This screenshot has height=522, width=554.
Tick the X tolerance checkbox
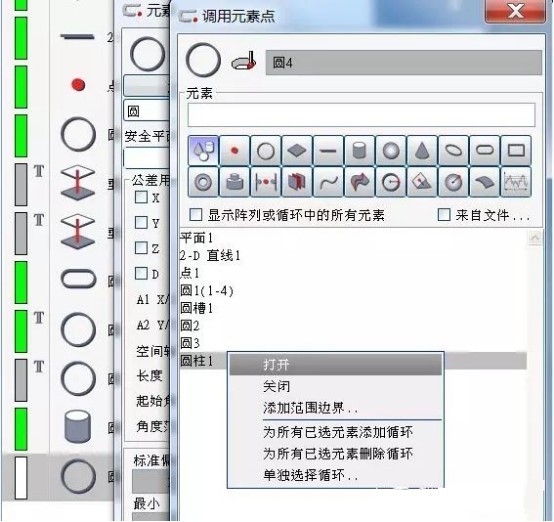coord(141,197)
